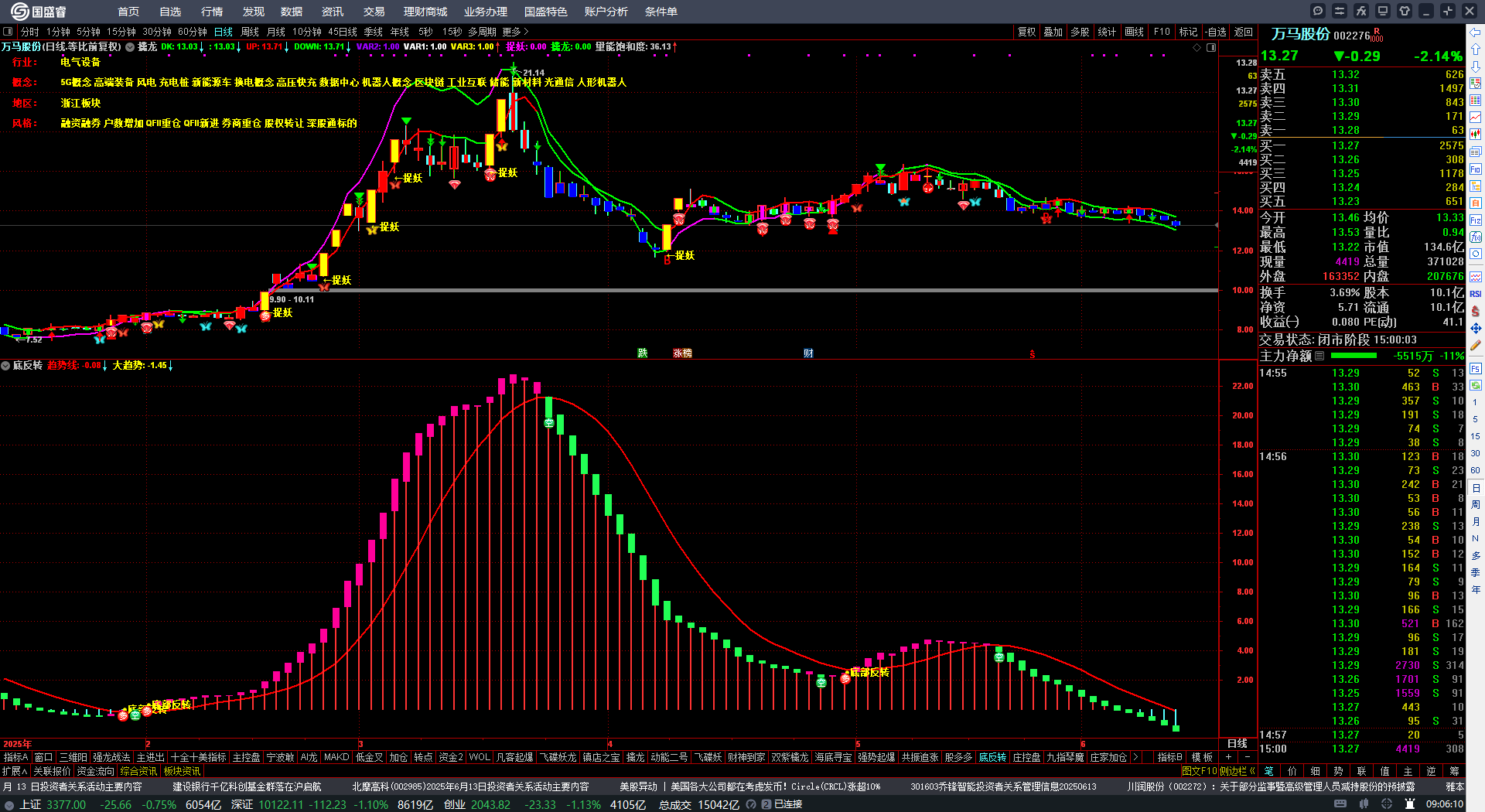Click the panel icon left of 分时
Viewport: 1485px width, 812px height.
click(8, 32)
